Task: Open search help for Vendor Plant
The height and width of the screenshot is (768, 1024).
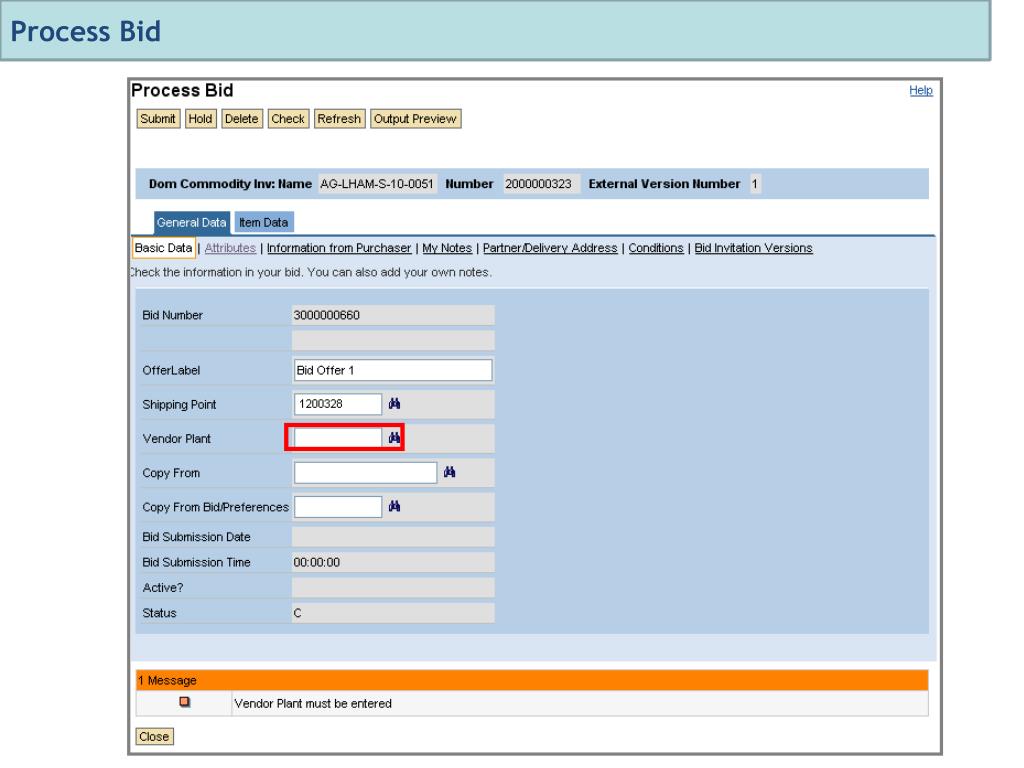Action: click(x=395, y=438)
